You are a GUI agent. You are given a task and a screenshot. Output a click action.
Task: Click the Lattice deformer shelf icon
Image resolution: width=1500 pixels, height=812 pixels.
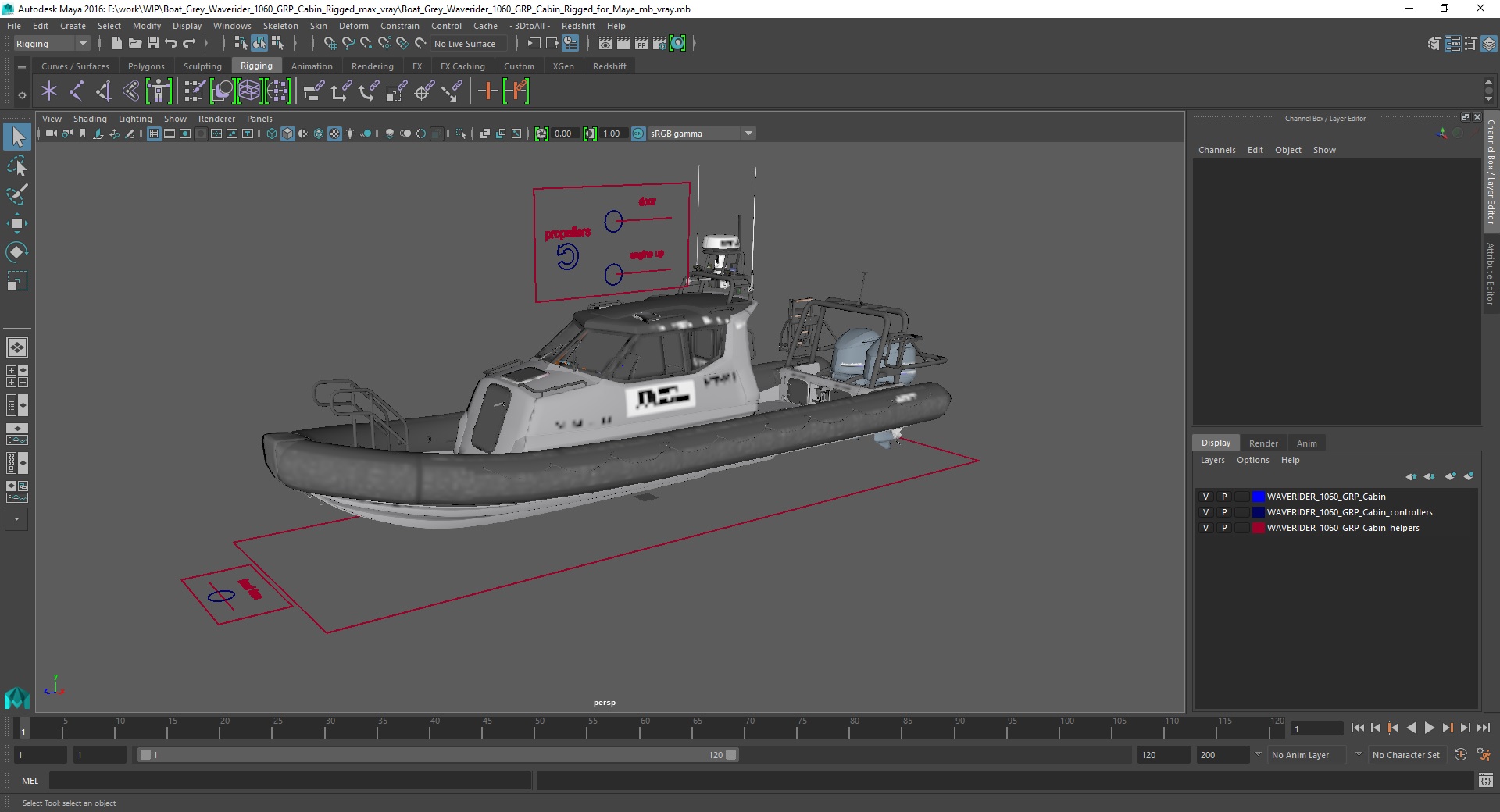[x=249, y=91]
